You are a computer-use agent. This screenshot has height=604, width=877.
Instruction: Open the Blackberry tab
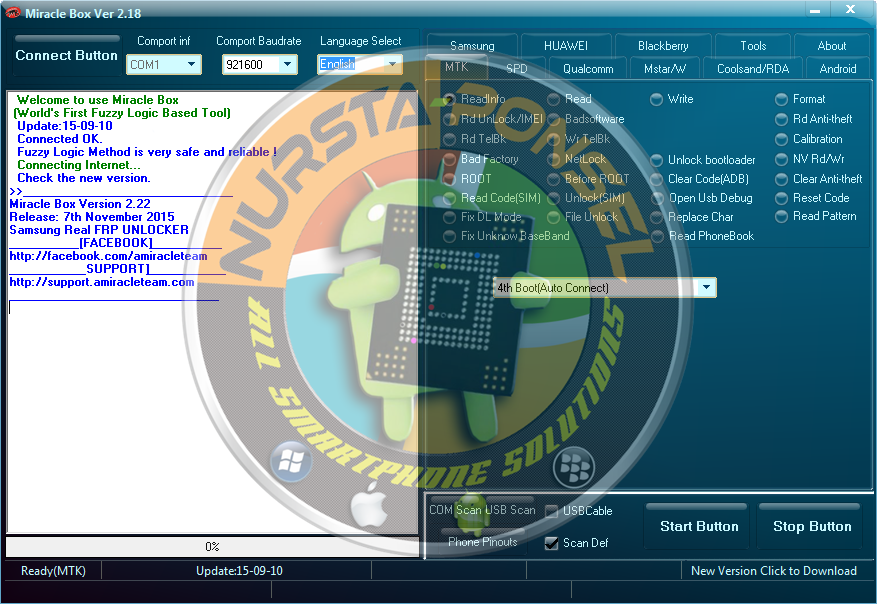coord(663,46)
